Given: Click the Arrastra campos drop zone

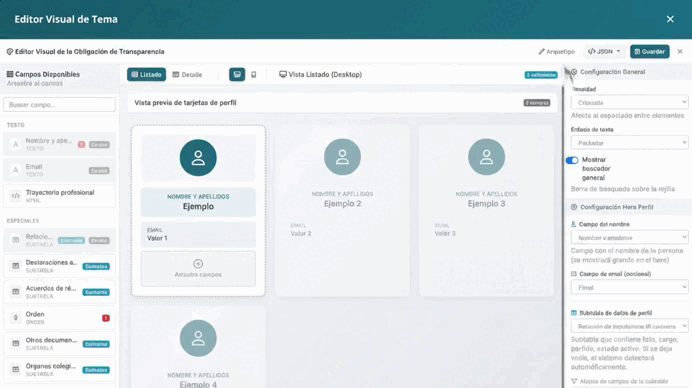Looking at the screenshot, I should click(198, 269).
